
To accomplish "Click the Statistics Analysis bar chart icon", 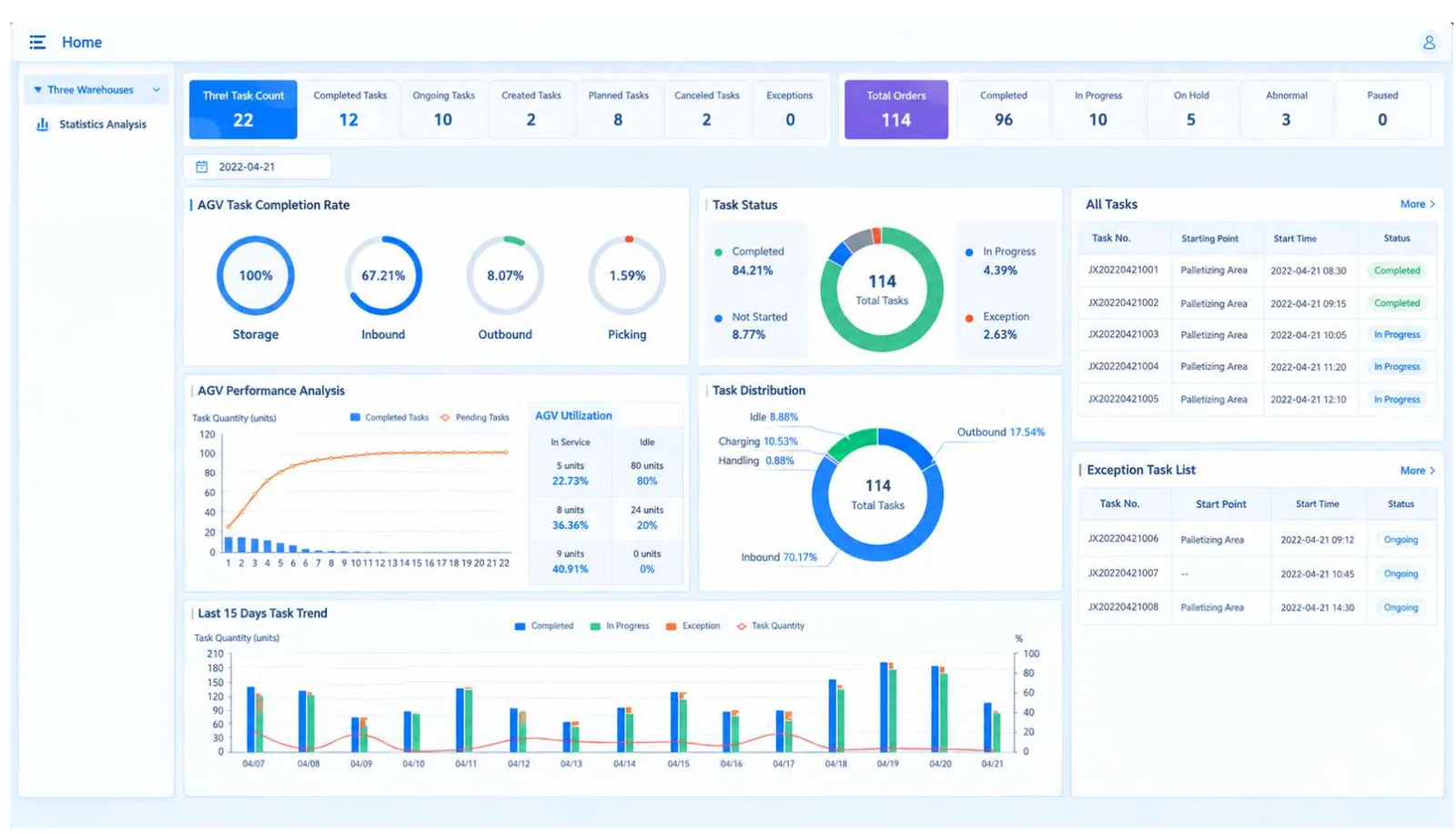I will point(42,124).
